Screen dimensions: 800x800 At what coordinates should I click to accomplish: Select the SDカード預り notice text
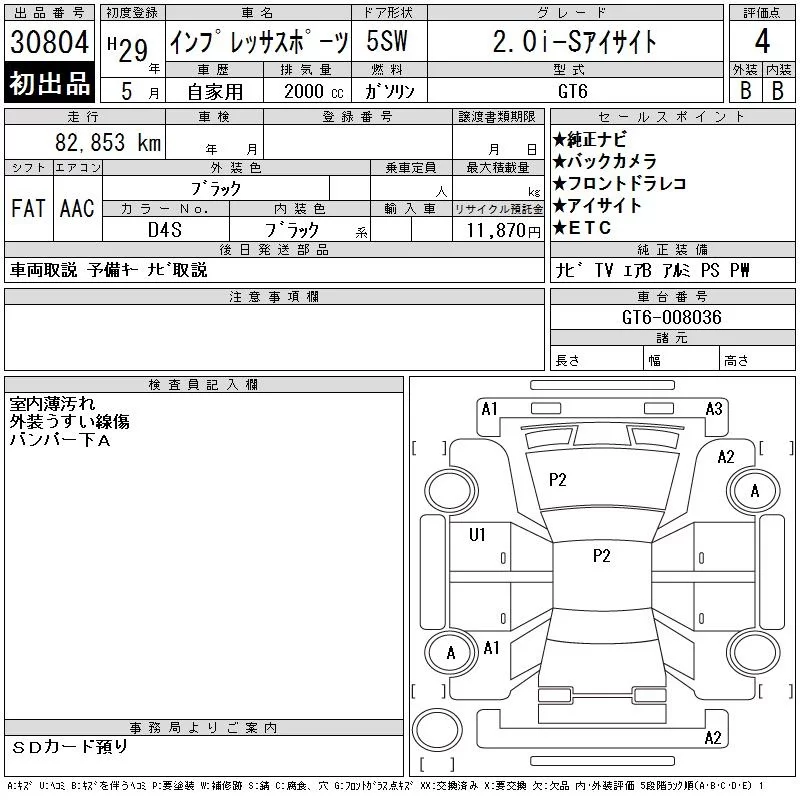(69, 747)
